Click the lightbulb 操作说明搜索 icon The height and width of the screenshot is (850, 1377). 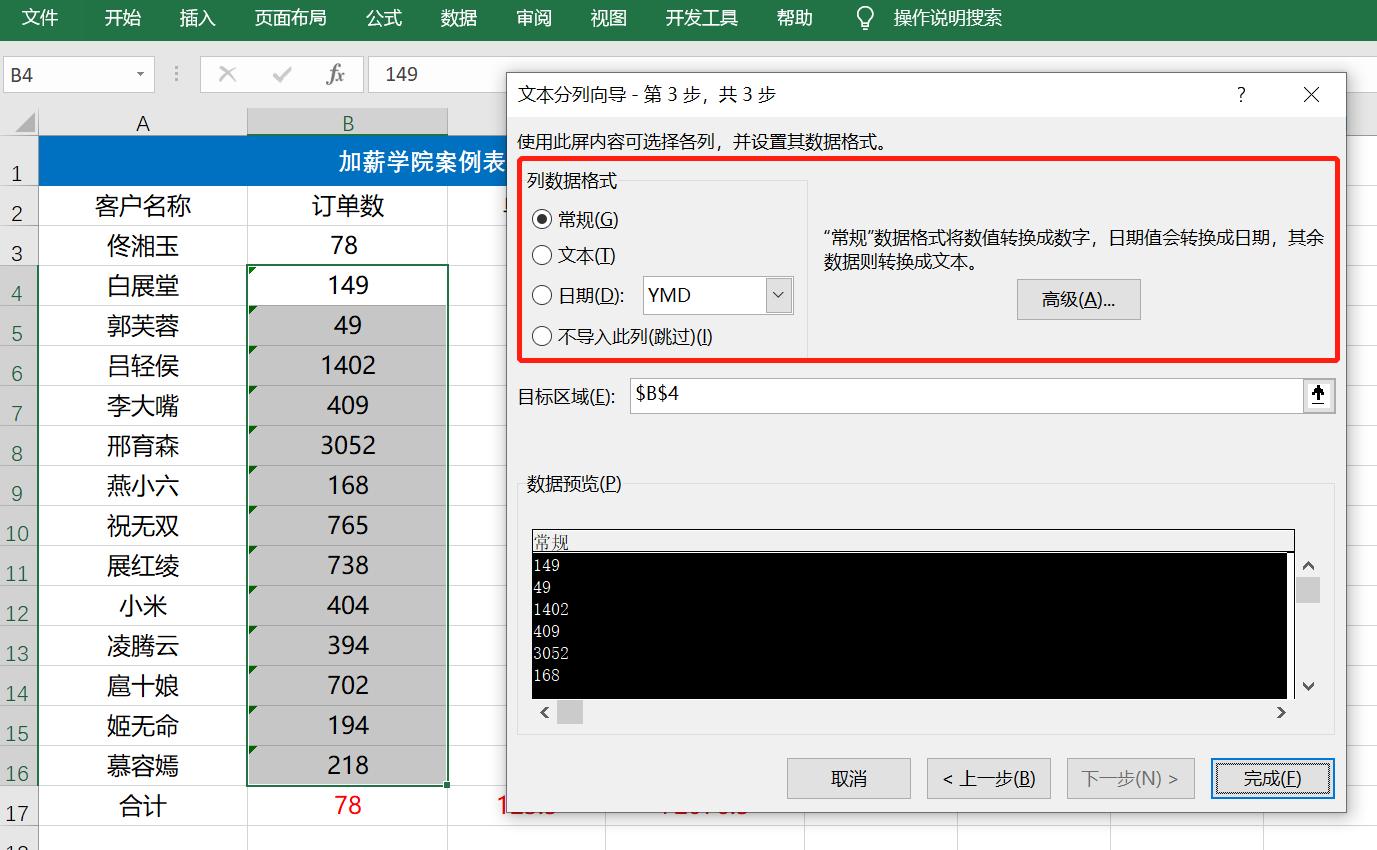[x=864, y=17]
